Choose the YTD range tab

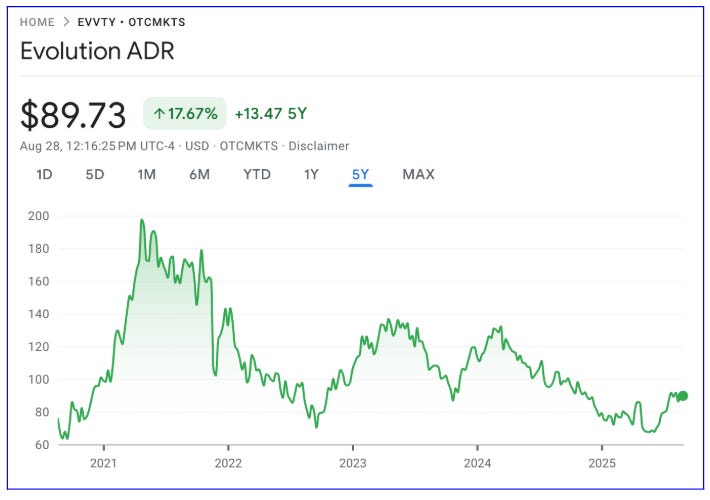click(x=257, y=174)
